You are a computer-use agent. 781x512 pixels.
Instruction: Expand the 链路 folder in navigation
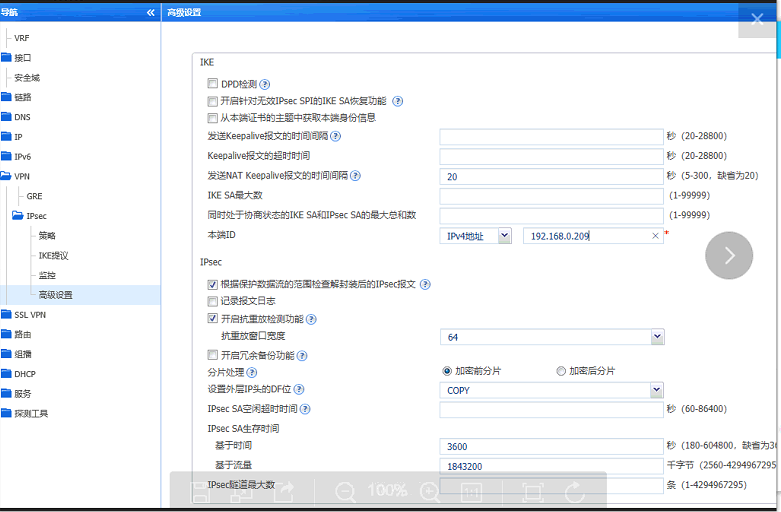click(6, 97)
